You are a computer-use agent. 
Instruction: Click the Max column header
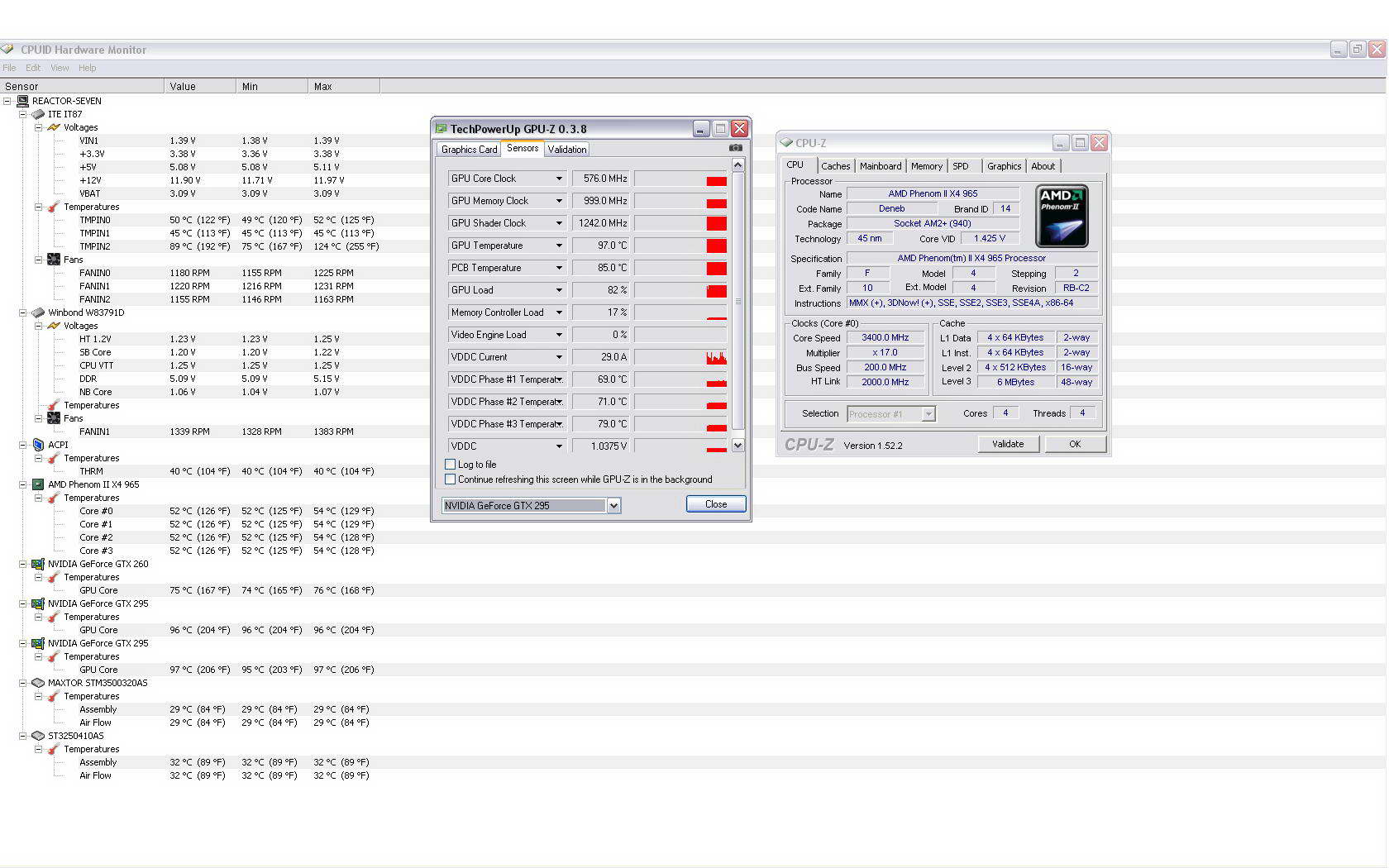[344, 86]
